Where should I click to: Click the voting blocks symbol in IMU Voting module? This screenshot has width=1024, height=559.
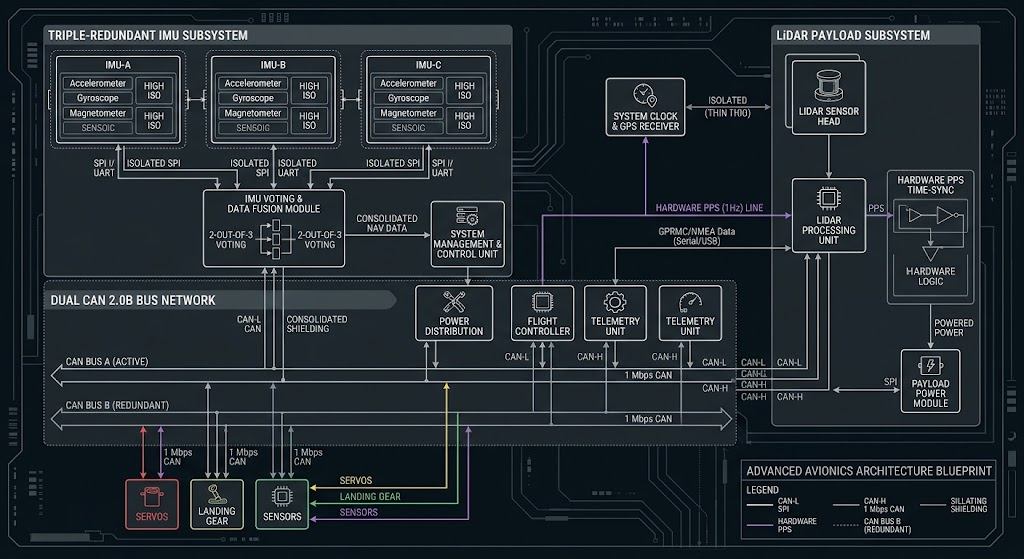tap(275, 239)
